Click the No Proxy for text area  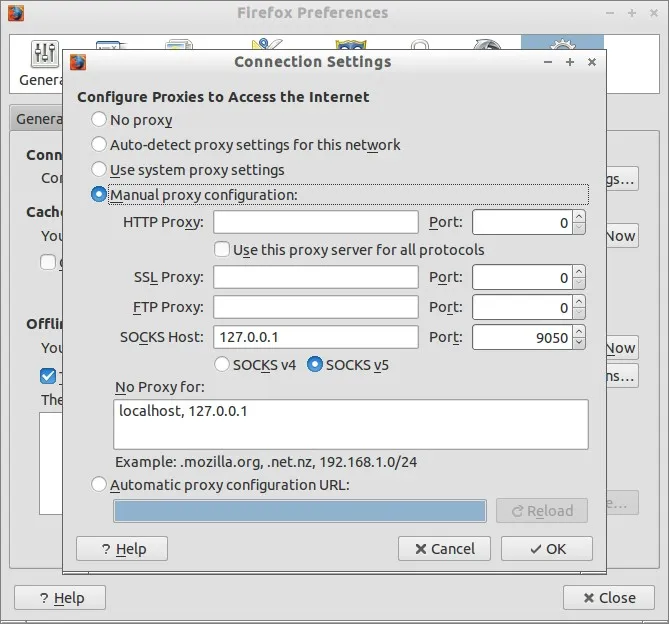point(351,424)
